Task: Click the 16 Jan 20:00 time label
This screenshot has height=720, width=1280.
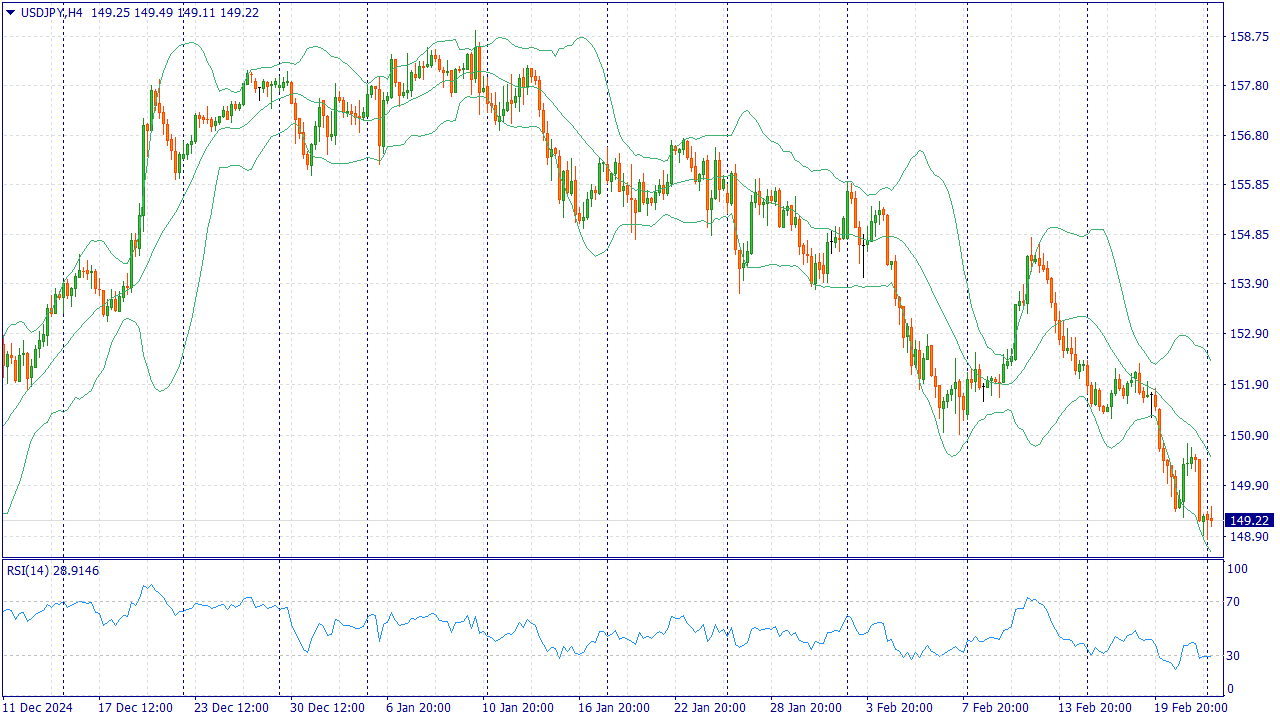Action: tap(613, 708)
